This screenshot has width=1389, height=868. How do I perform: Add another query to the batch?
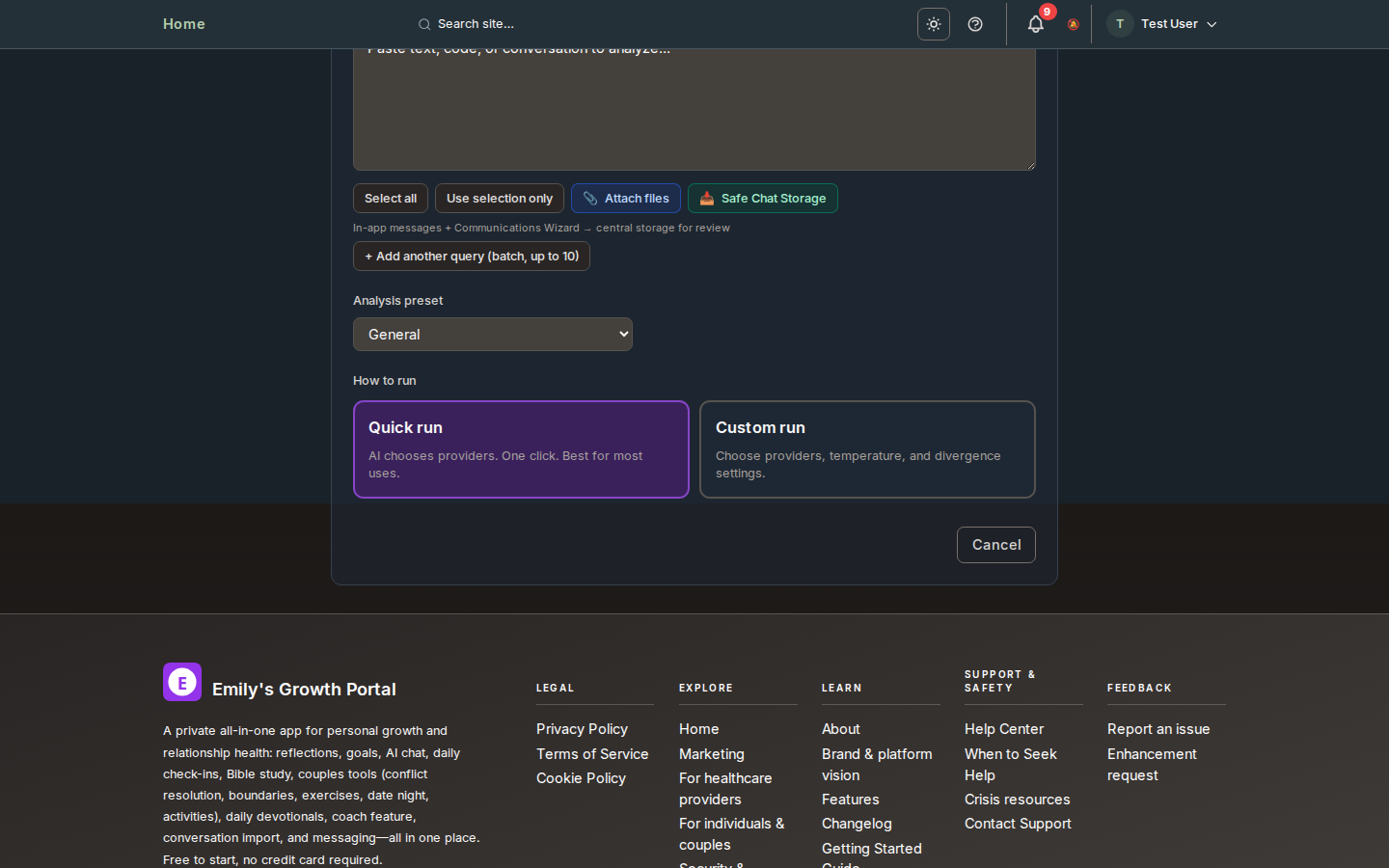[471, 257]
